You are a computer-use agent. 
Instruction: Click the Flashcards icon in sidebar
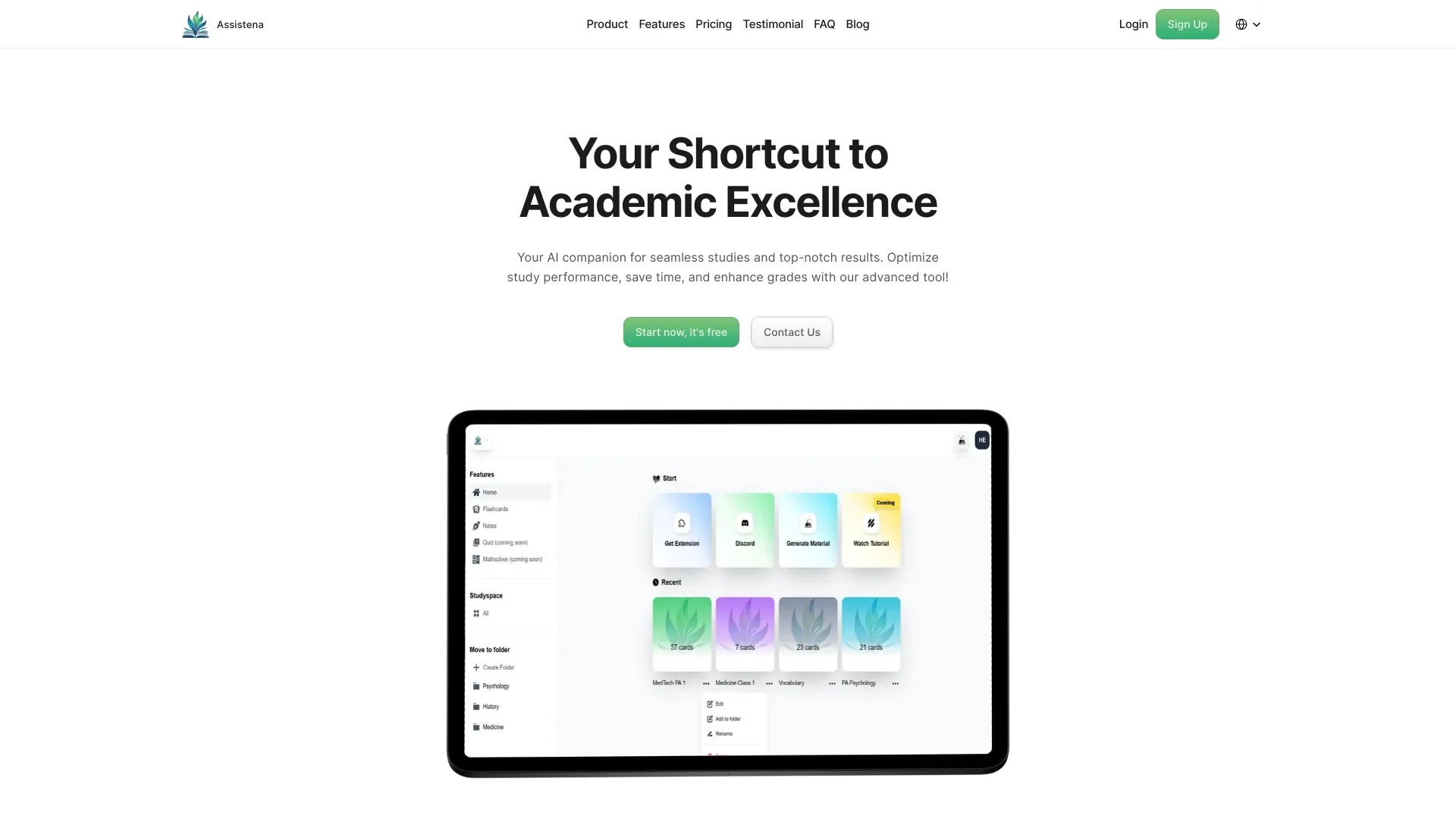tap(476, 508)
